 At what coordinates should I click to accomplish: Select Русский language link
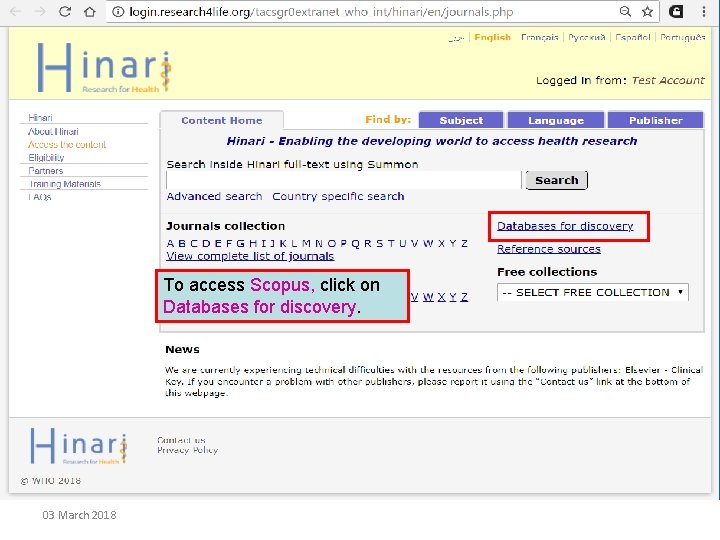[x=587, y=37]
